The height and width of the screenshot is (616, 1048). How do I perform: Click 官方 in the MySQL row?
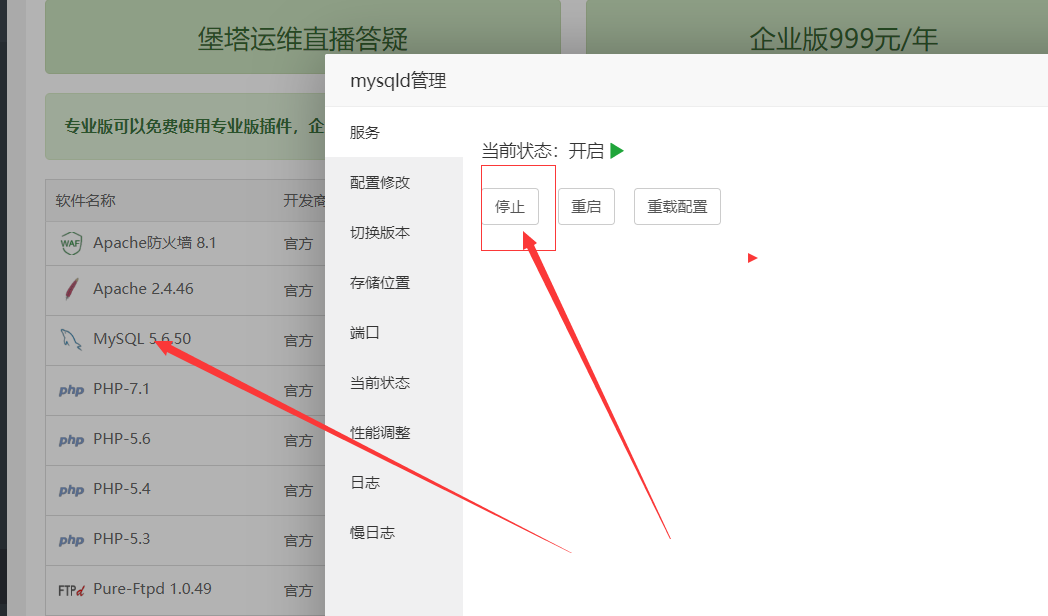click(298, 341)
